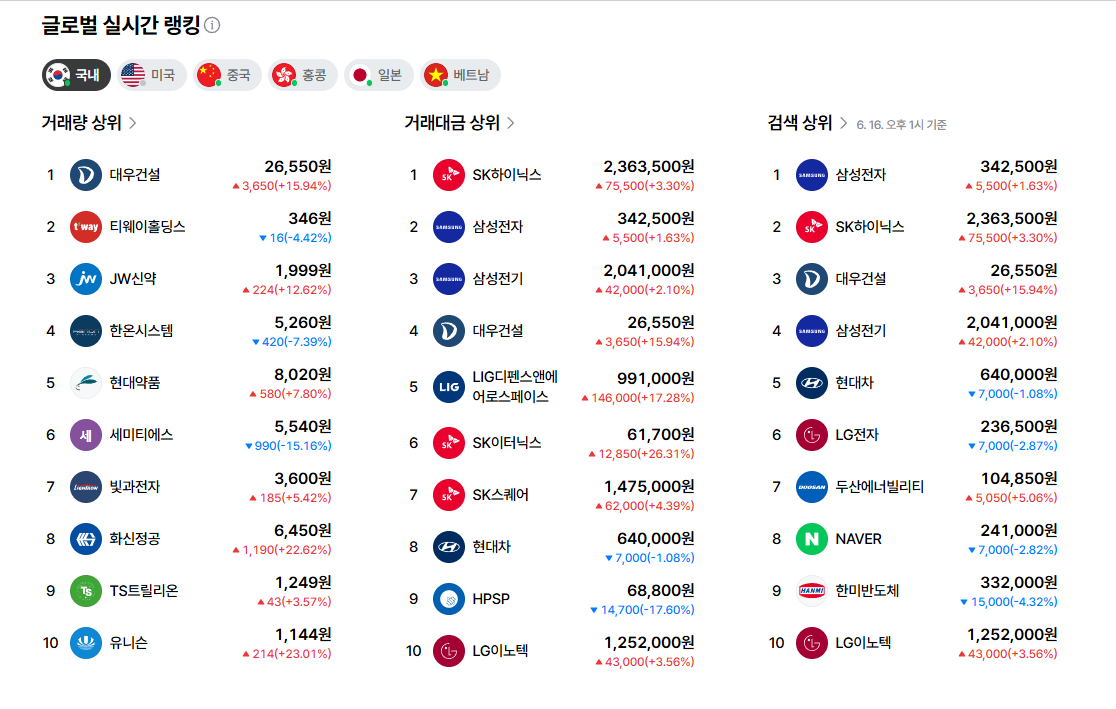This screenshot has width=1116, height=709.
Task: Open JW신약 stock name
Action: tap(133, 279)
